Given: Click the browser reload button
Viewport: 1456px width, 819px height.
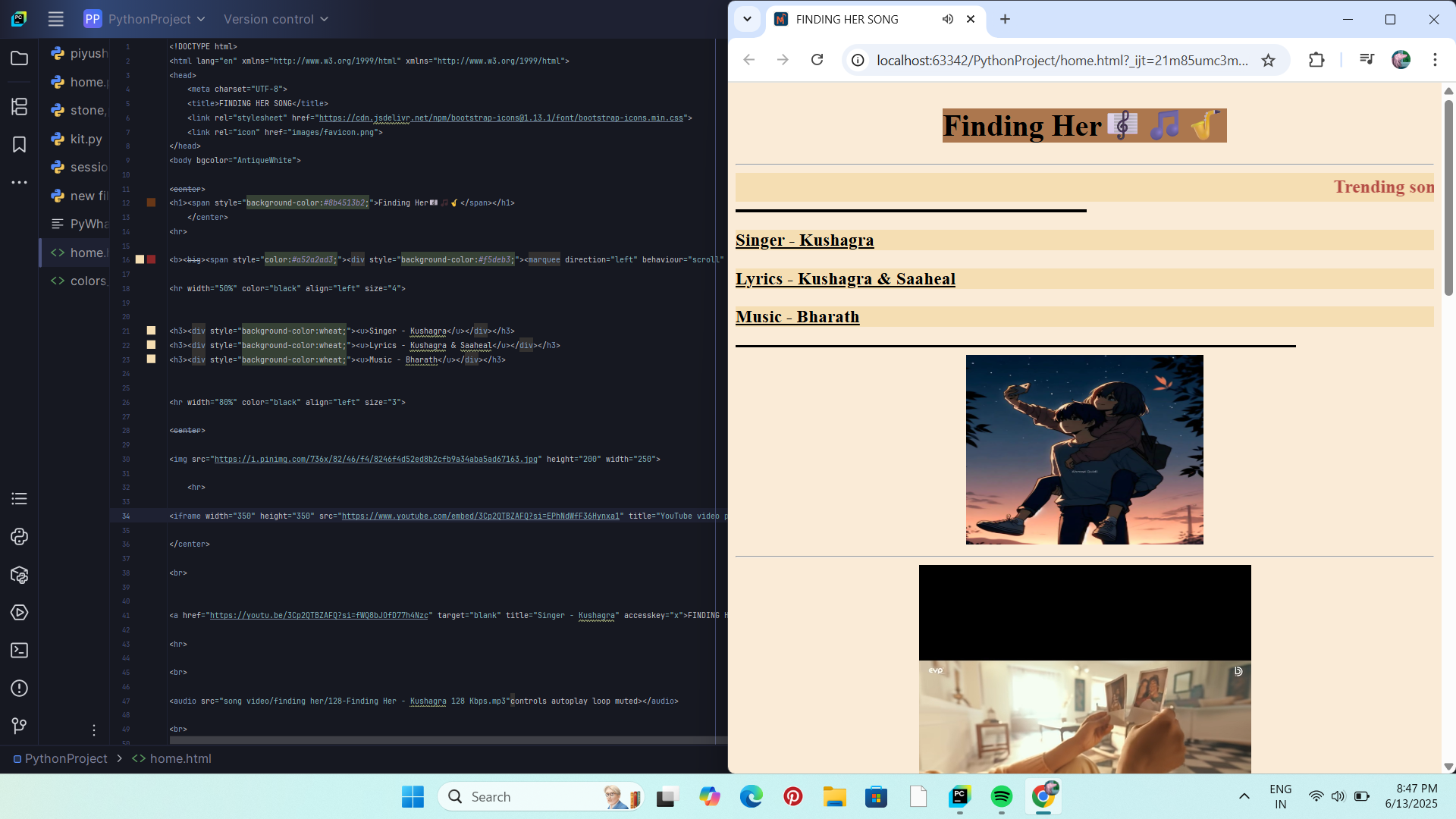Looking at the screenshot, I should [817, 60].
